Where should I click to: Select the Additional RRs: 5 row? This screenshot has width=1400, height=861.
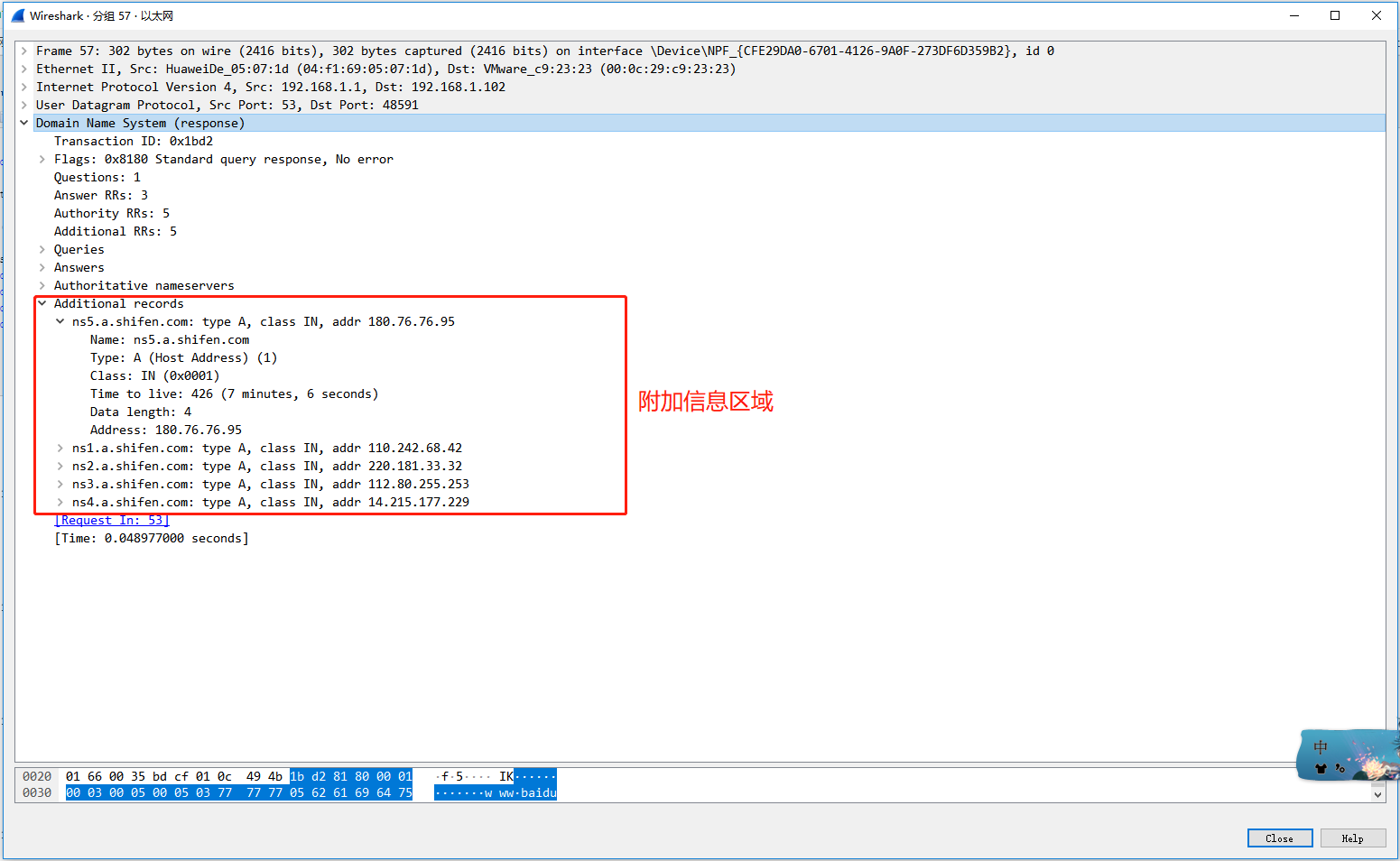pyautogui.click(x=116, y=232)
